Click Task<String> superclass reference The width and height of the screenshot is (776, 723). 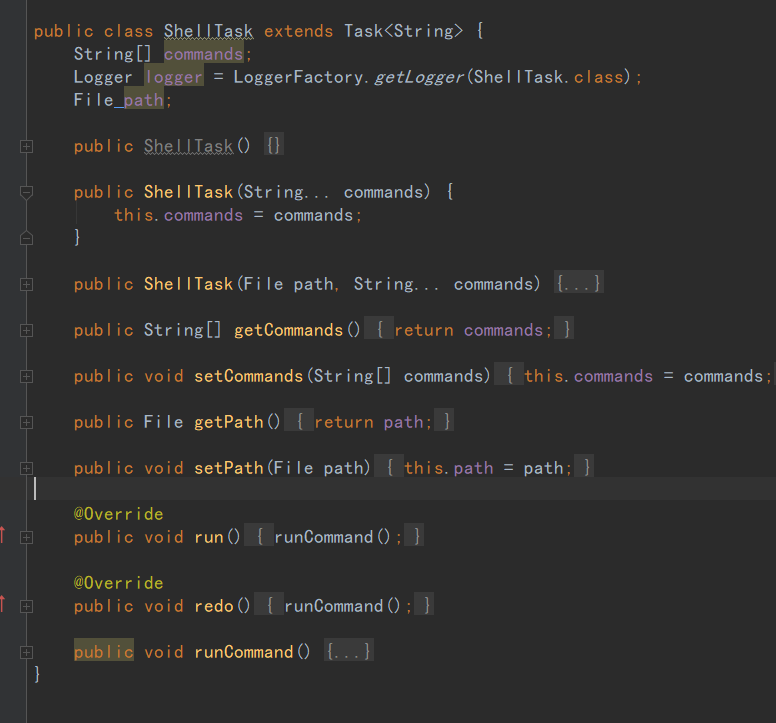[403, 31]
